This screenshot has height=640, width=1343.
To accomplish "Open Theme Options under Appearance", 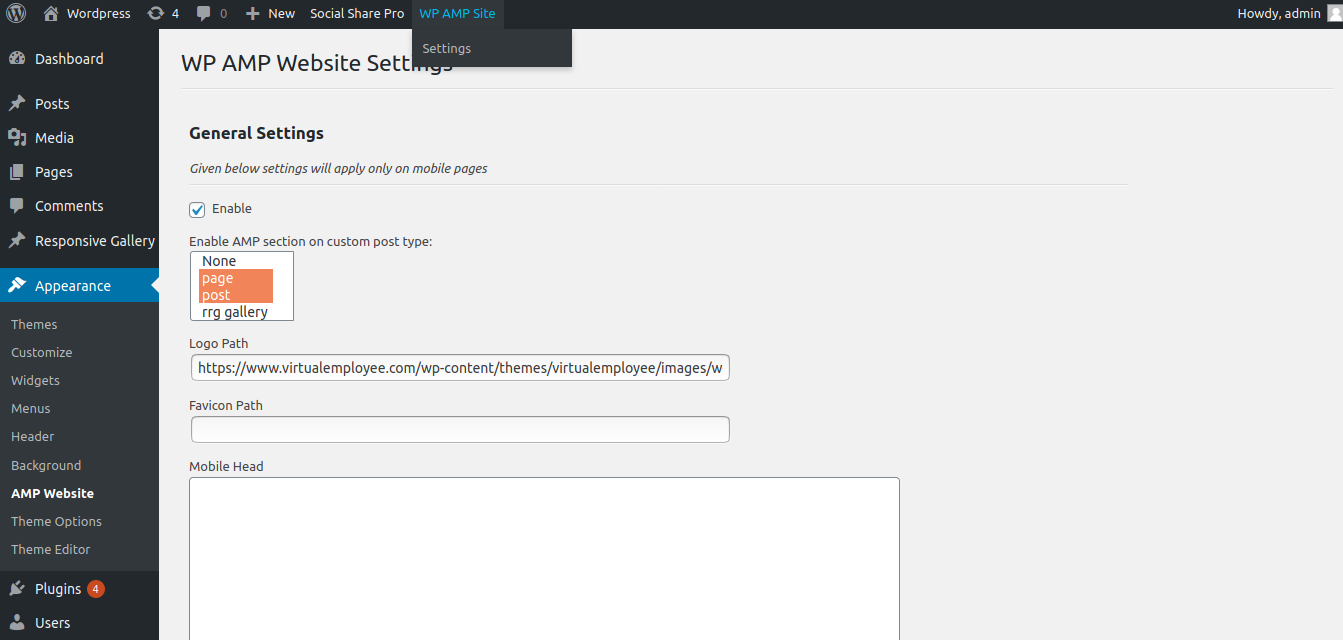I will pyautogui.click(x=57, y=521).
